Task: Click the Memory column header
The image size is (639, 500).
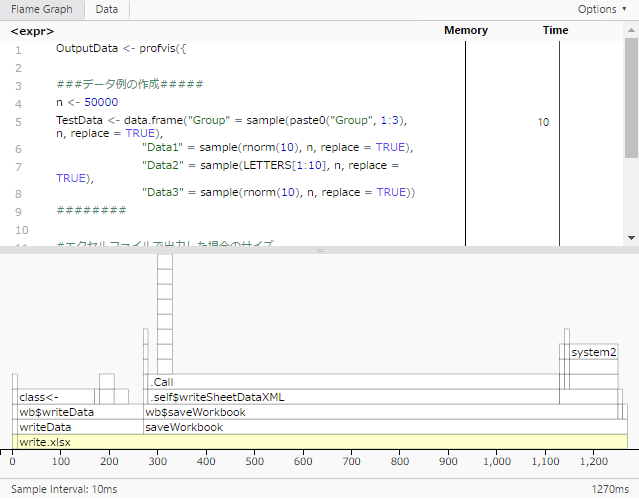Action: pos(466,30)
